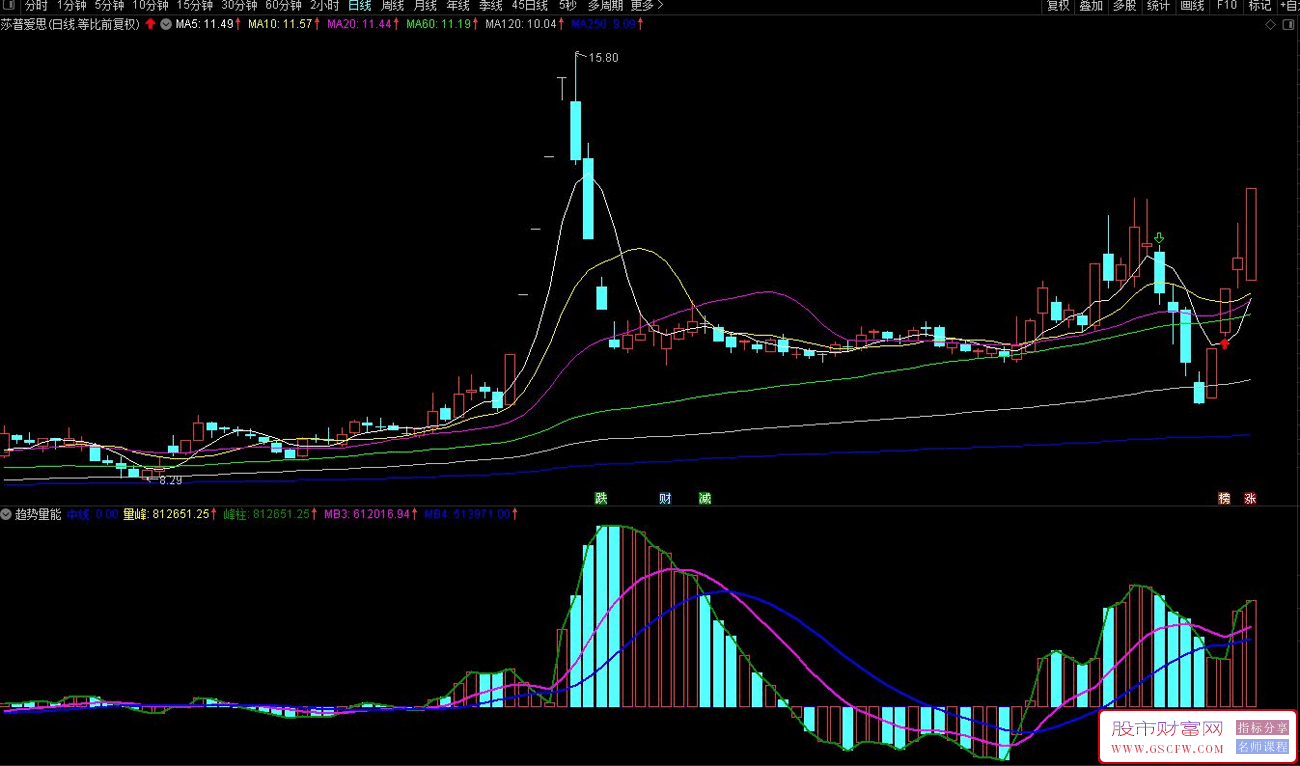The width and height of the screenshot is (1300, 766).
Task: Click the 趋势量能 indicator name
Action: (x=38, y=514)
